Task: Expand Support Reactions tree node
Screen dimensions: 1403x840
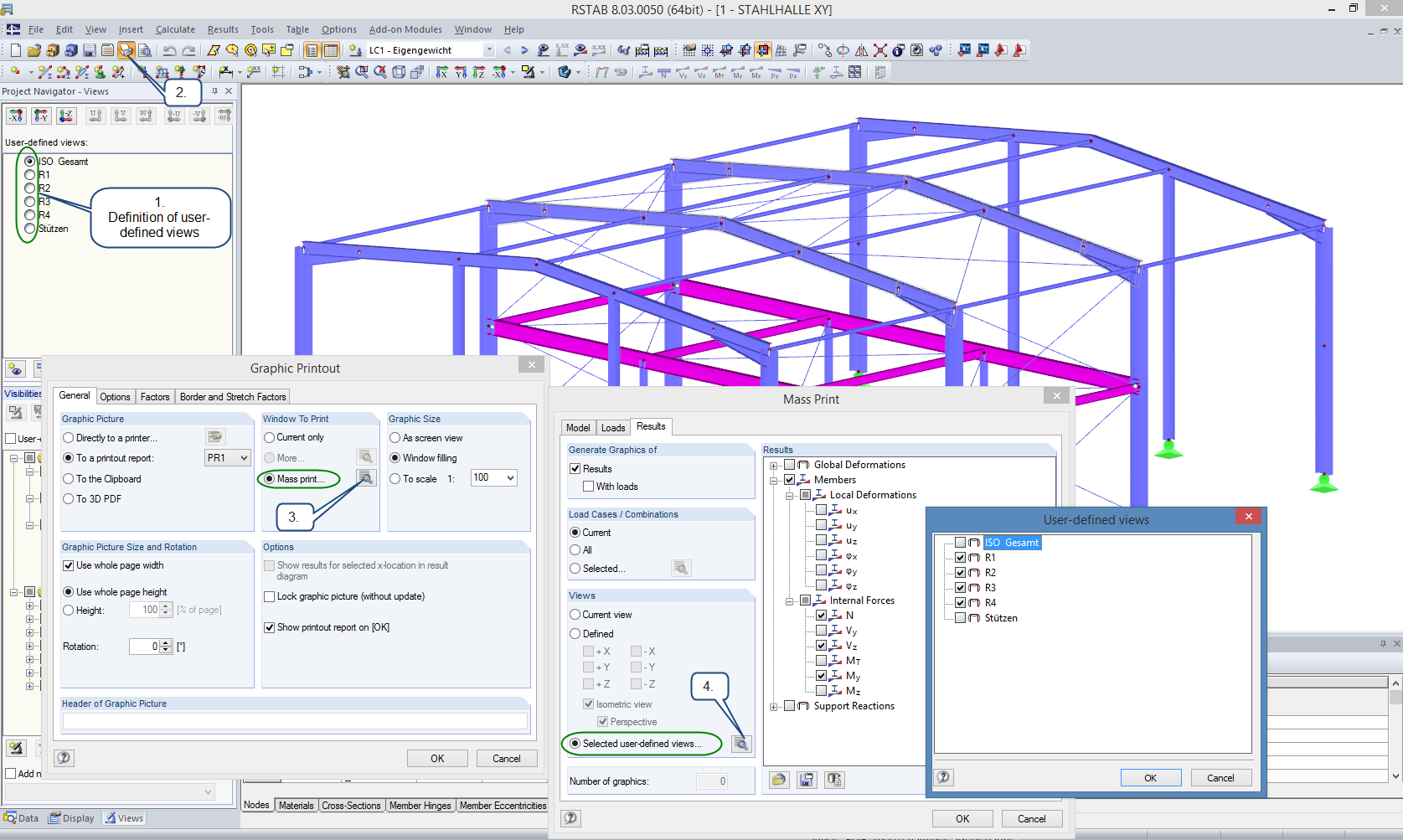Action: coord(773,707)
